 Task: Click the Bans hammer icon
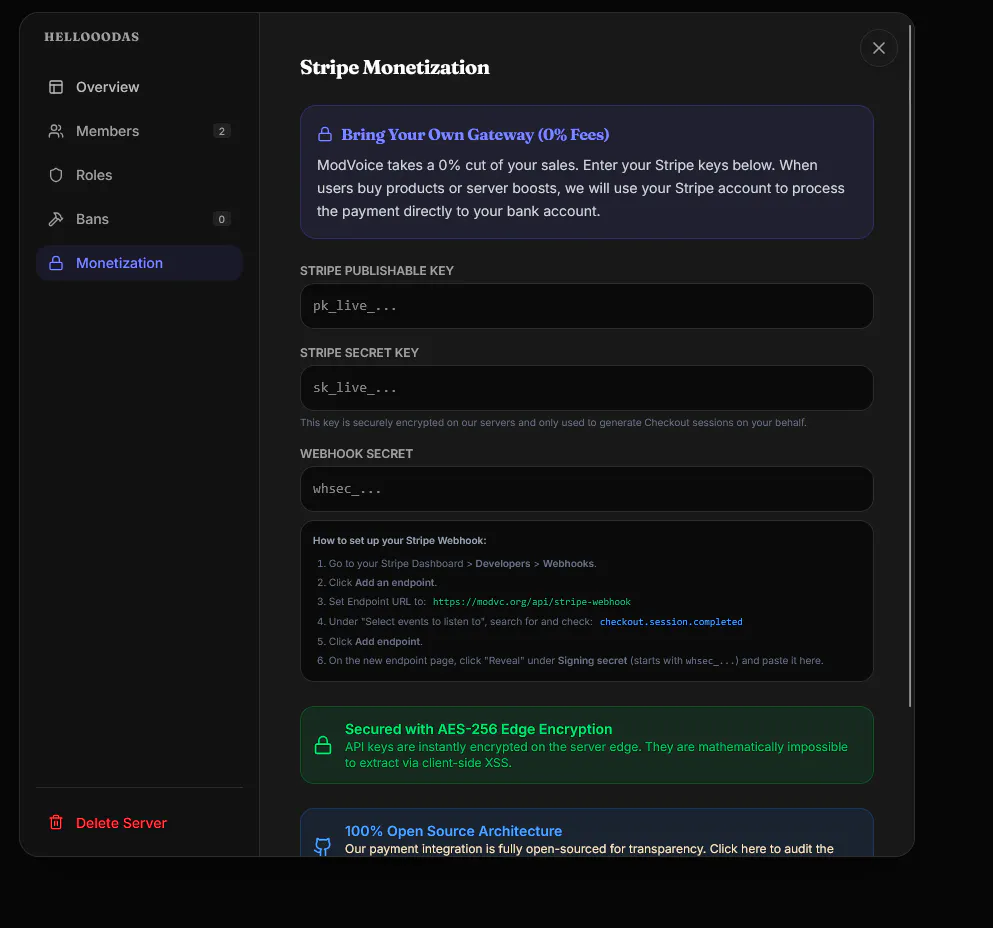click(x=56, y=219)
